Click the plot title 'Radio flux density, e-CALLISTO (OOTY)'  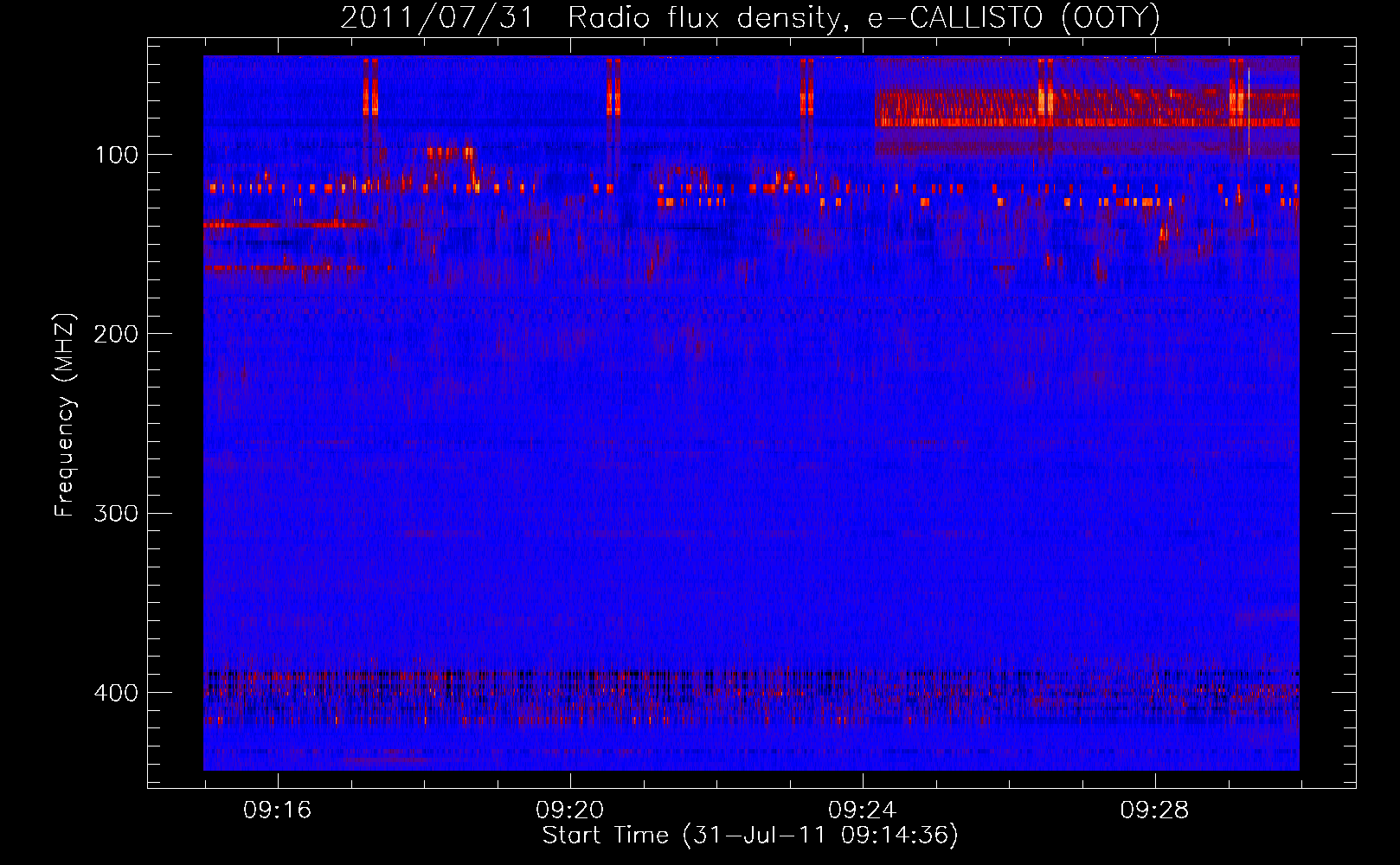tap(864, 18)
